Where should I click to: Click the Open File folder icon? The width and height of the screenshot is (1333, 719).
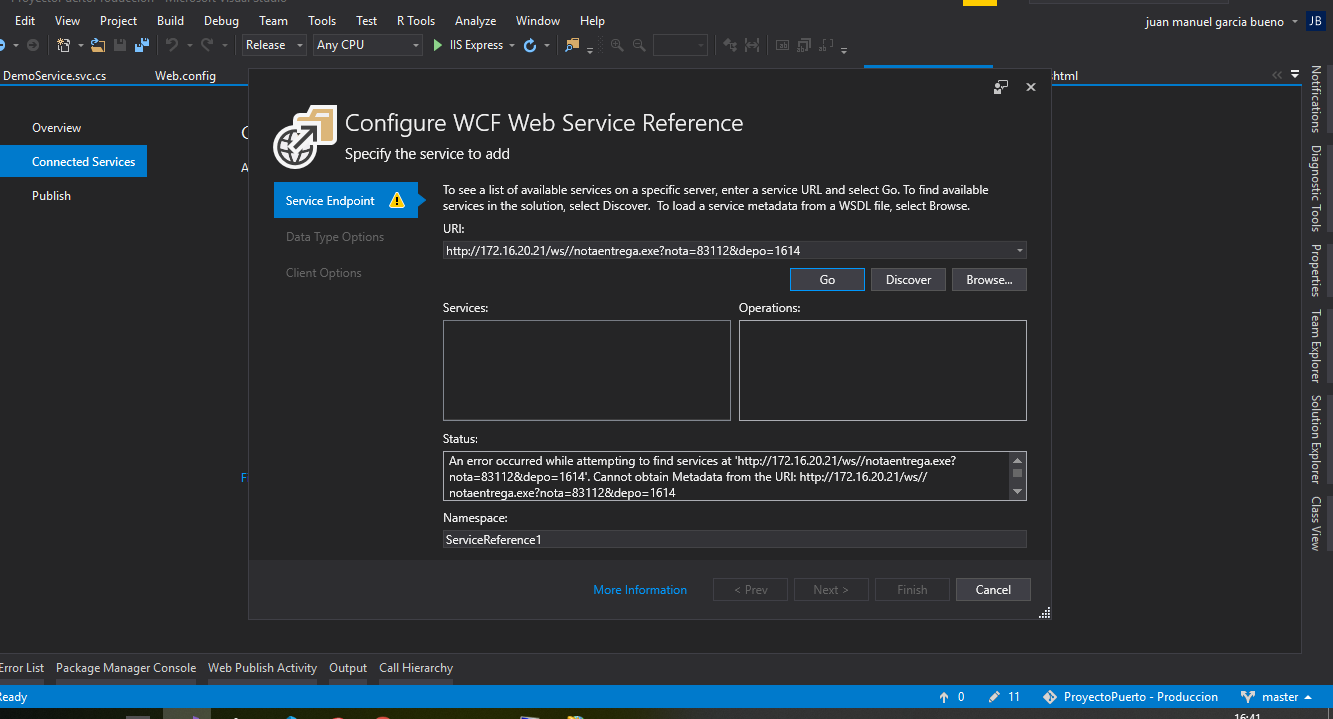coord(98,45)
